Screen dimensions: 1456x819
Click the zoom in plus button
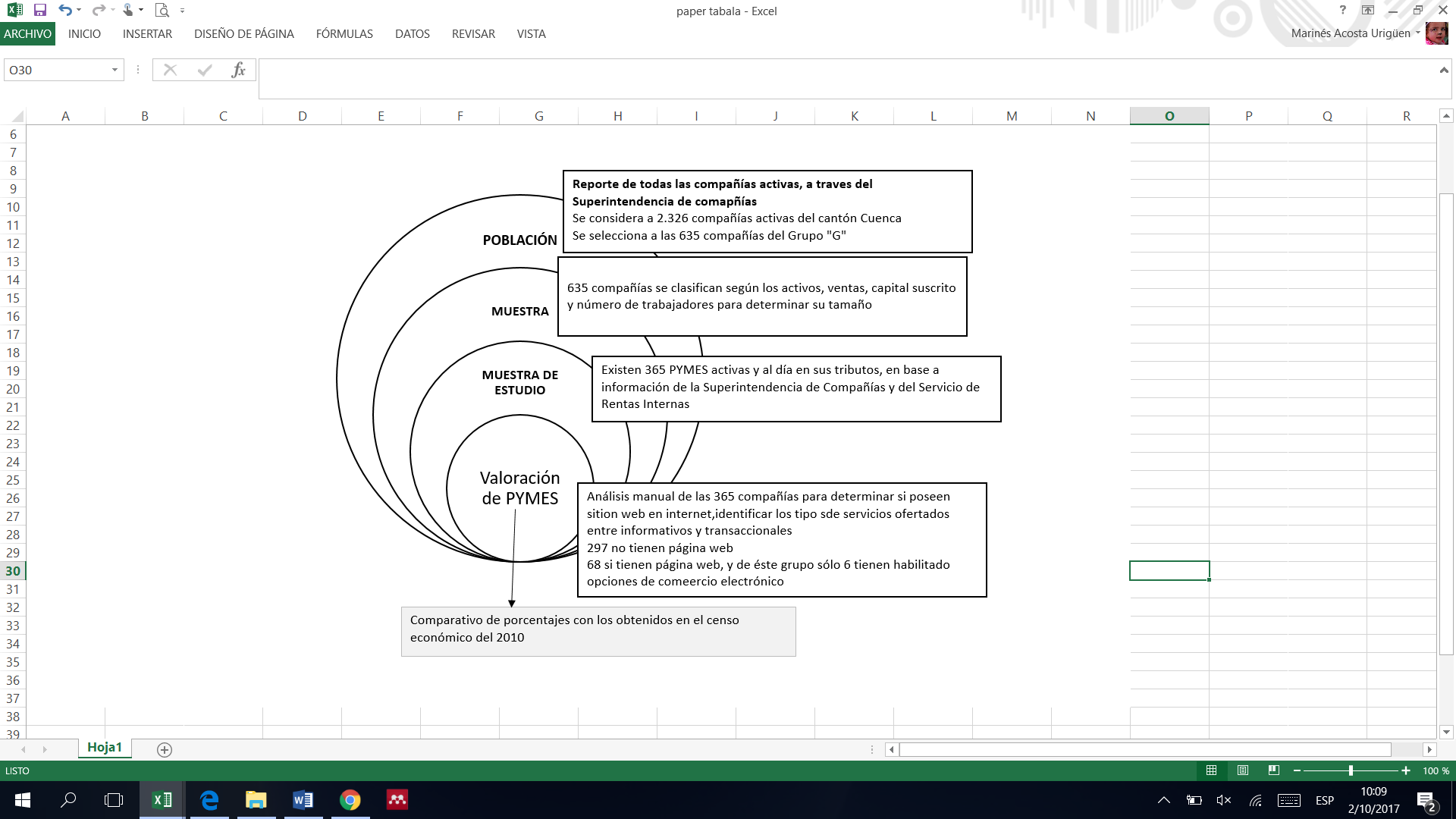1406,770
